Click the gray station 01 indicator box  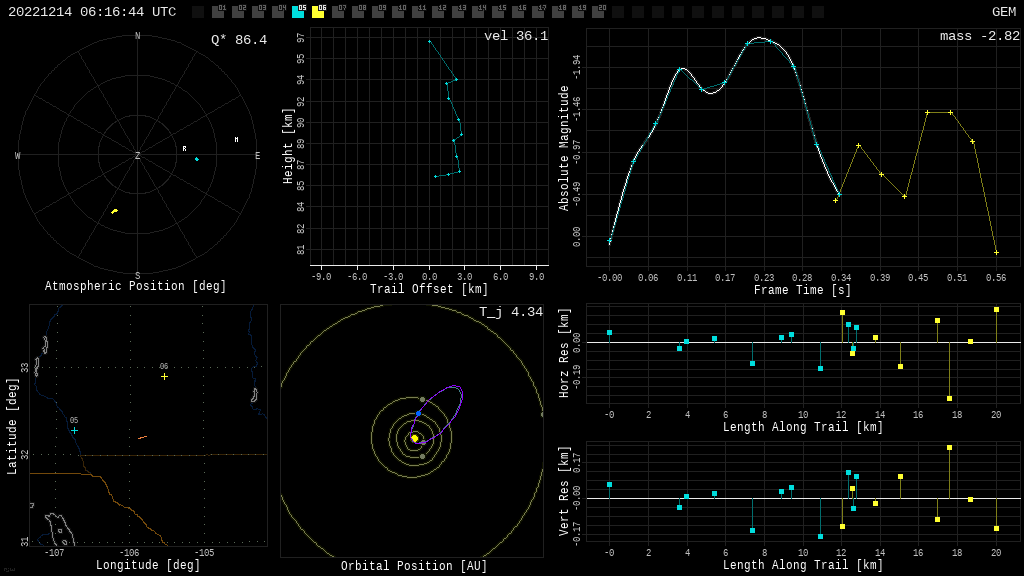point(218,12)
